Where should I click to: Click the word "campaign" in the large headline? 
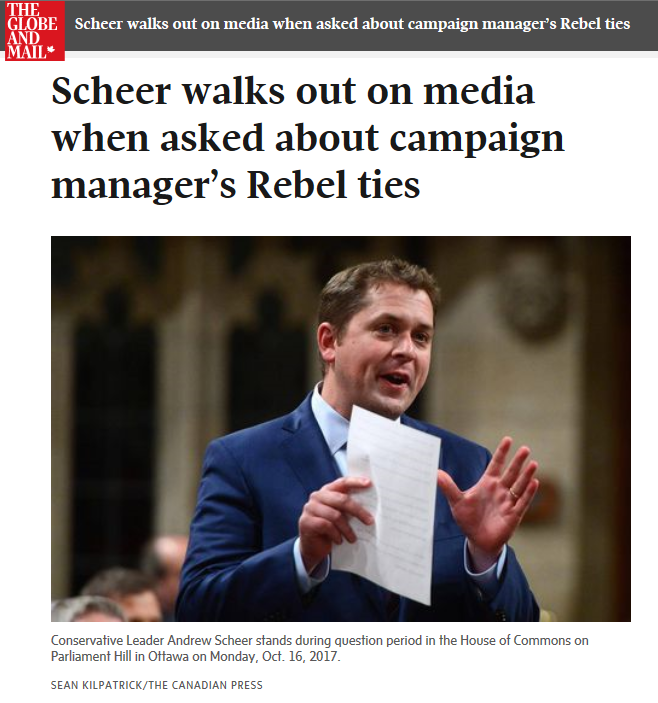pos(477,138)
